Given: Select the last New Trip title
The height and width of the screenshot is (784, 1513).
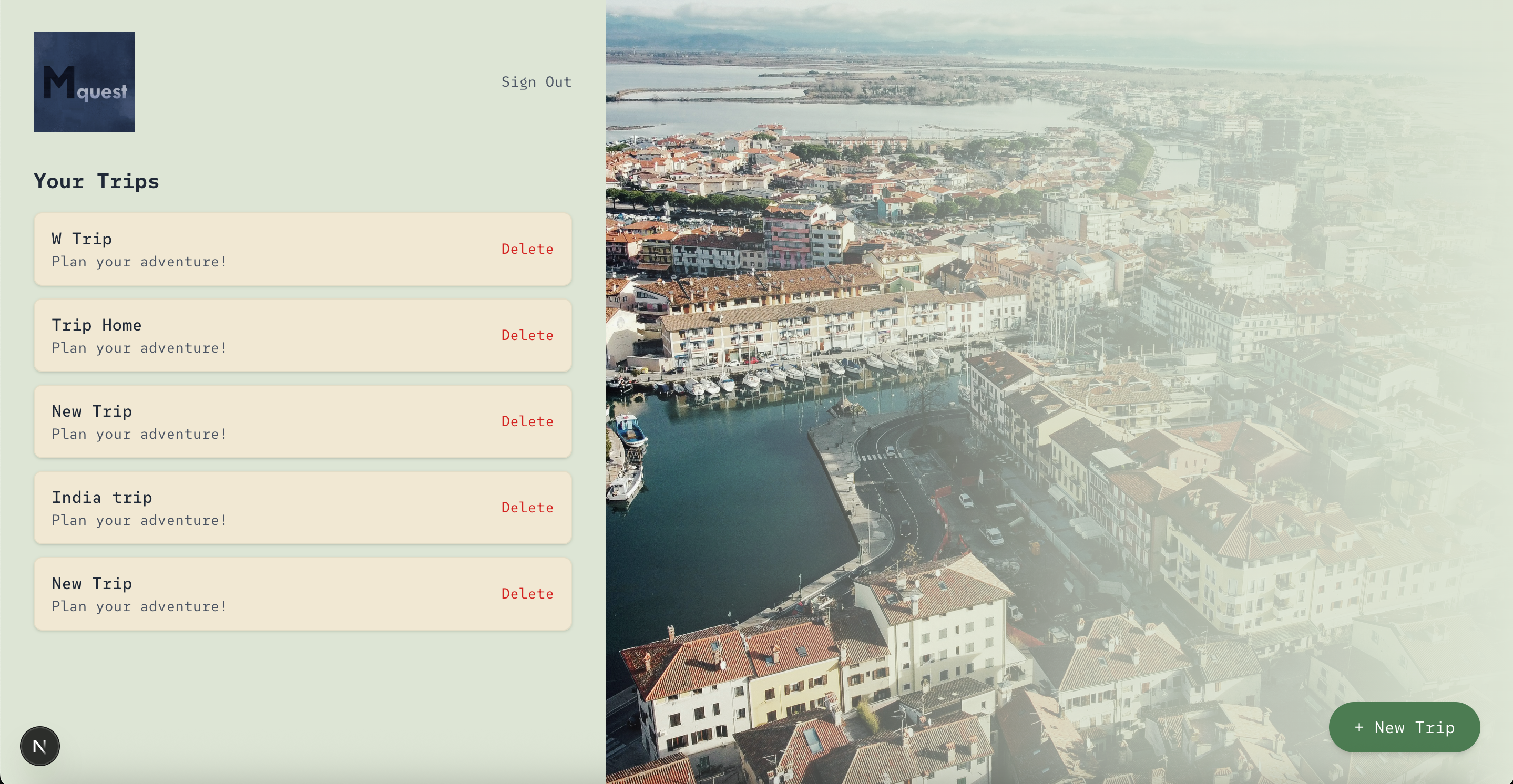Looking at the screenshot, I should click(91, 583).
